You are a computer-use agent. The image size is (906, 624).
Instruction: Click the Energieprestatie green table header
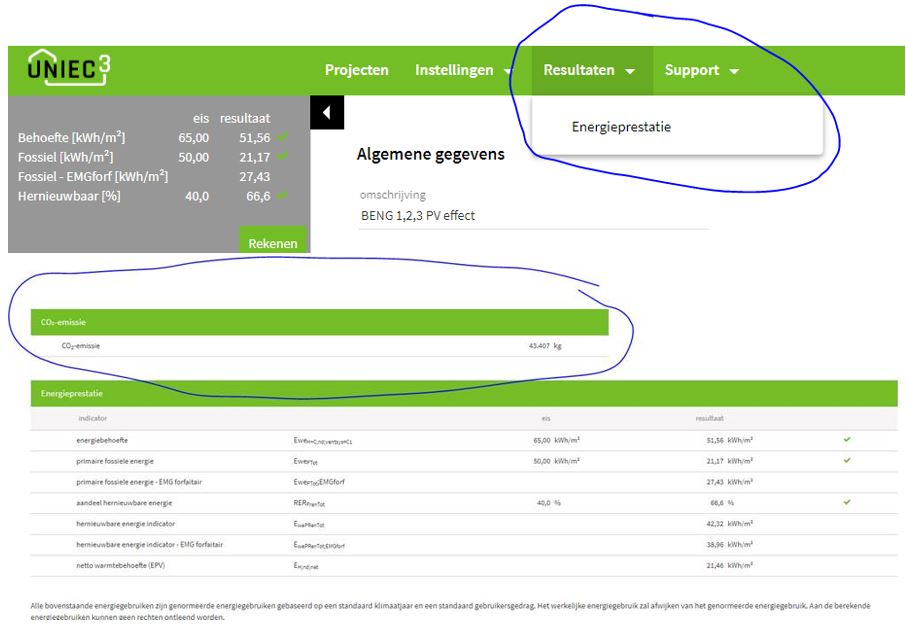(464, 393)
